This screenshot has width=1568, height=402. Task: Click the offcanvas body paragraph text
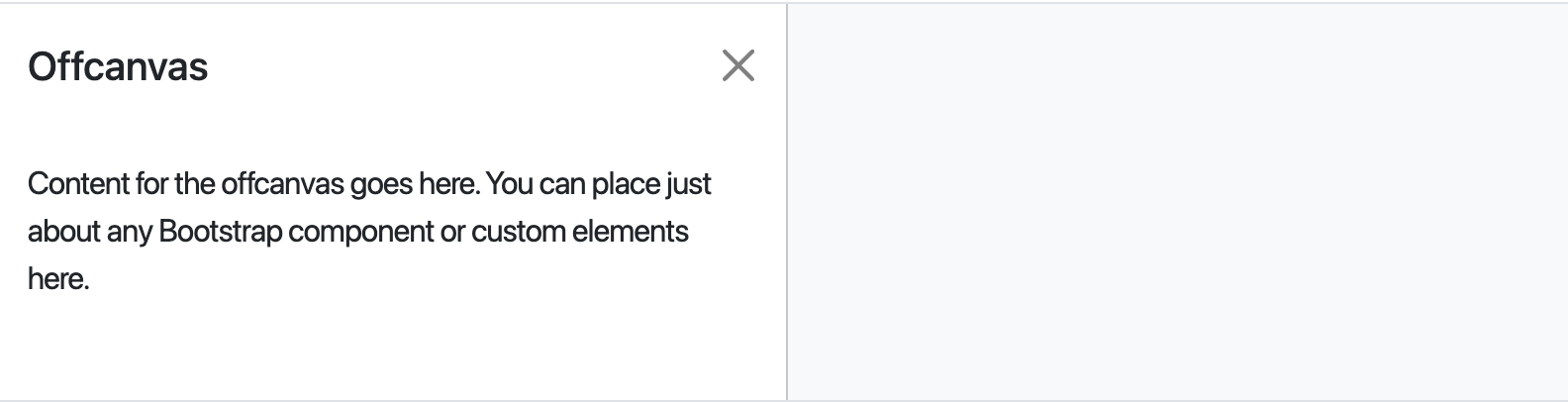[x=368, y=231]
